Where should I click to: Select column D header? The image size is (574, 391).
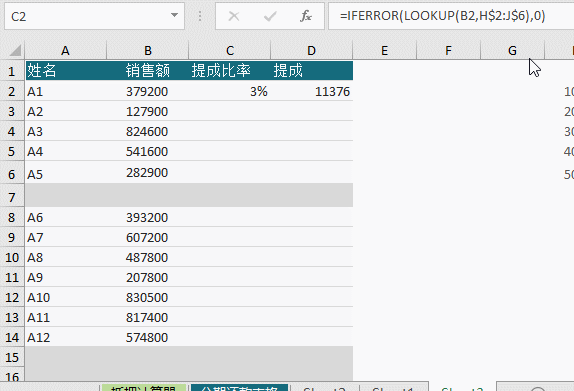(312, 50)
